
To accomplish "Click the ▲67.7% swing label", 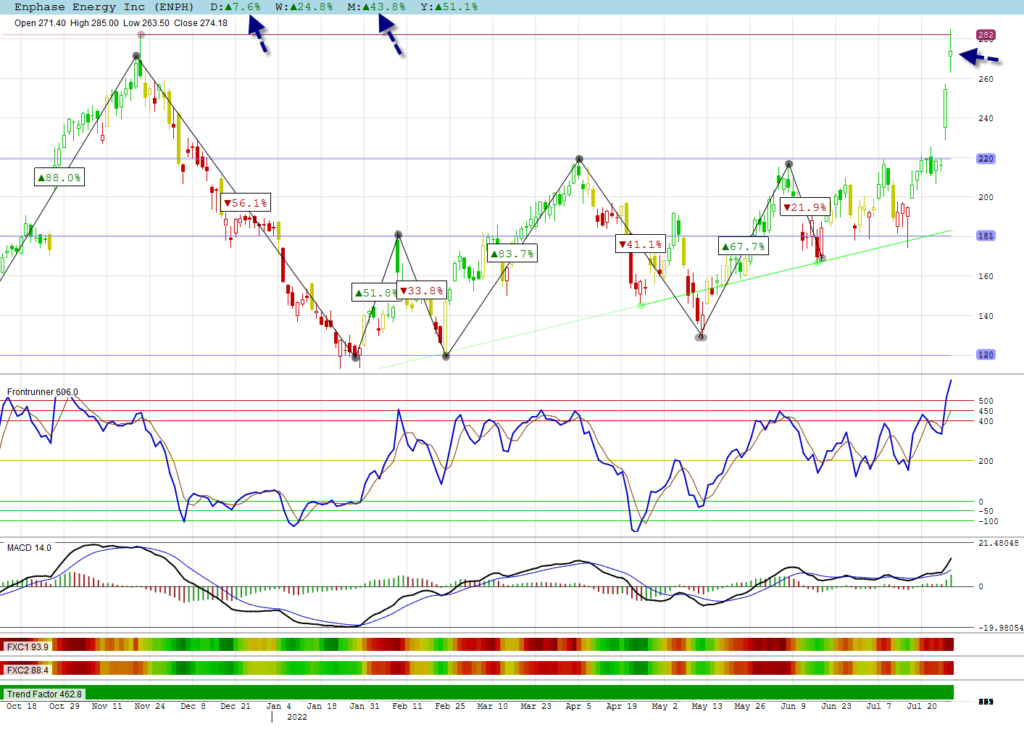I will tap(743, 246).
